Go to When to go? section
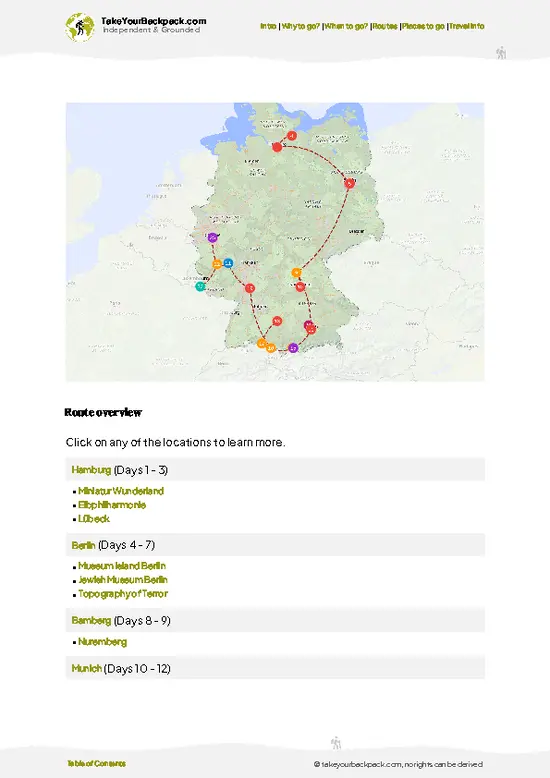The height and width of the screenshot is (778, 550). (346, 26)
